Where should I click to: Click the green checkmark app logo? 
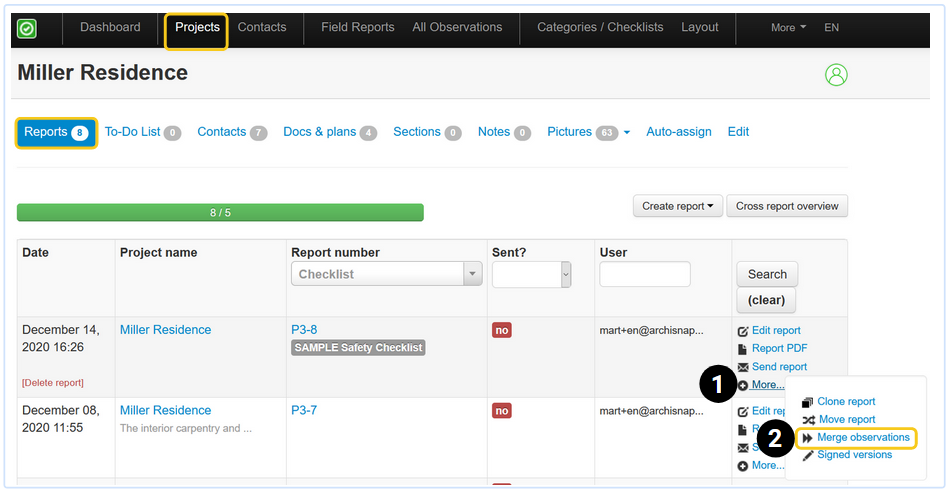[27, 29]
